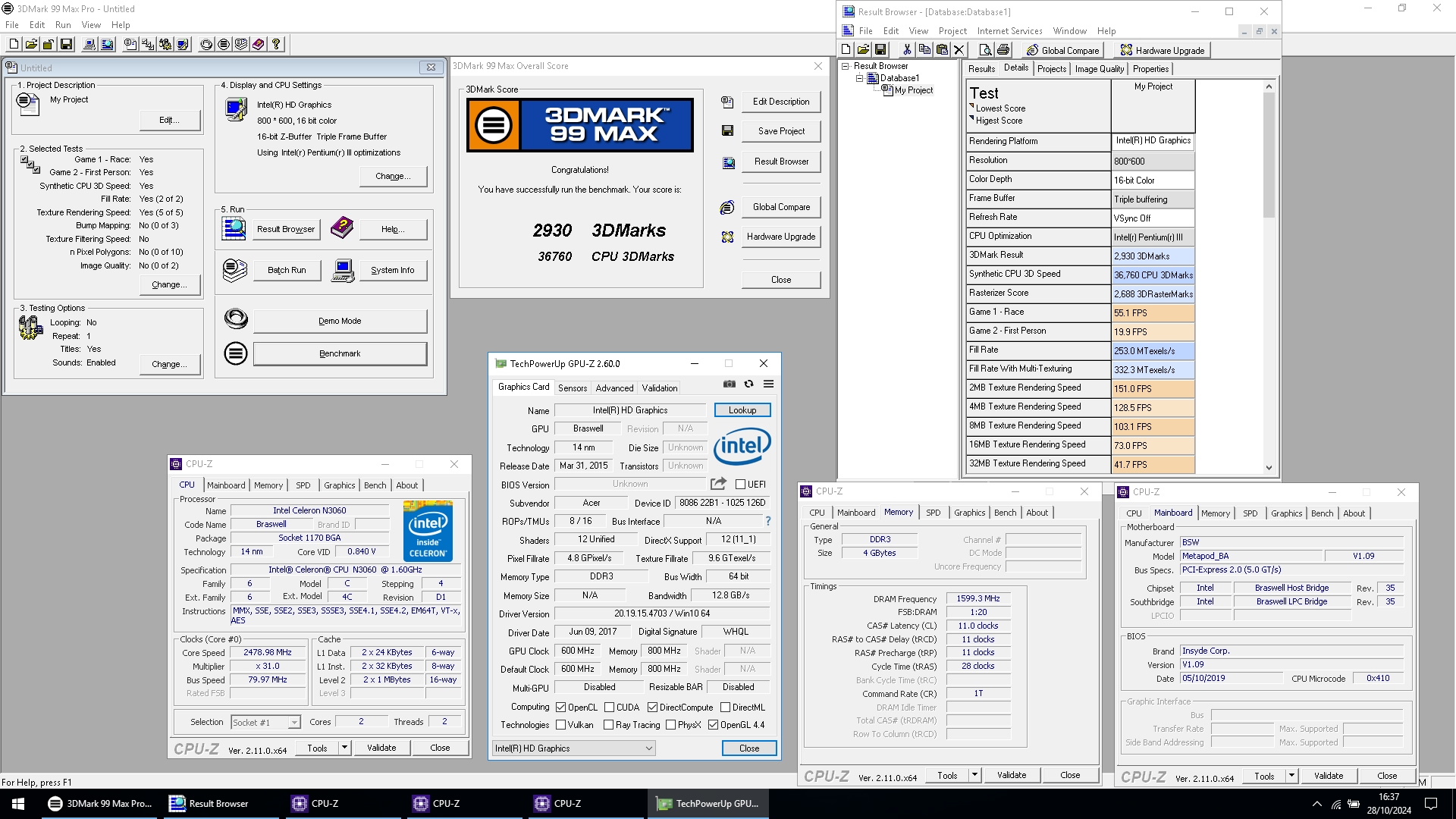Open SPD tab in CPU-Z Memory window
The image size is (1456, 819).
pos(933,513)
